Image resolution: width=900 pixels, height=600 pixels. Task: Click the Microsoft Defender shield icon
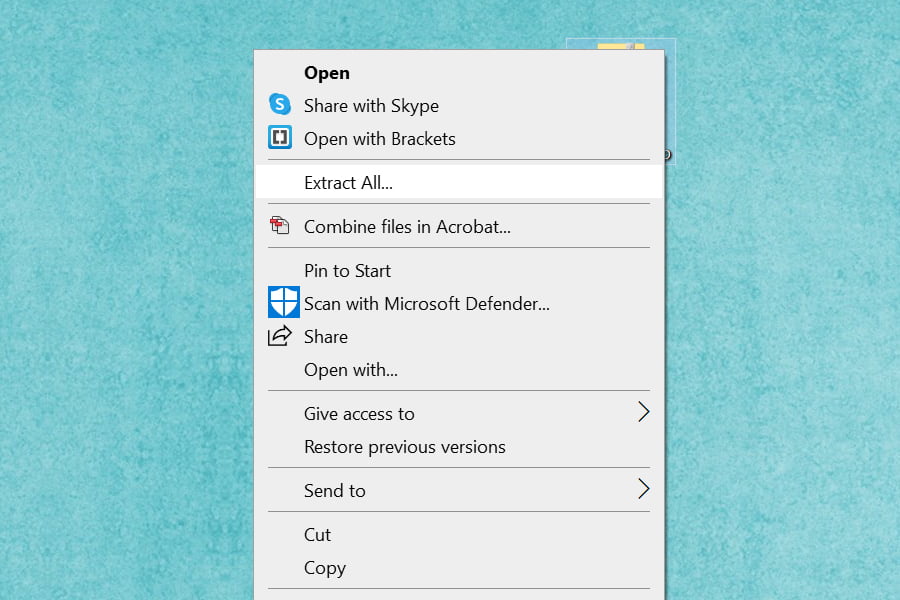284,302
